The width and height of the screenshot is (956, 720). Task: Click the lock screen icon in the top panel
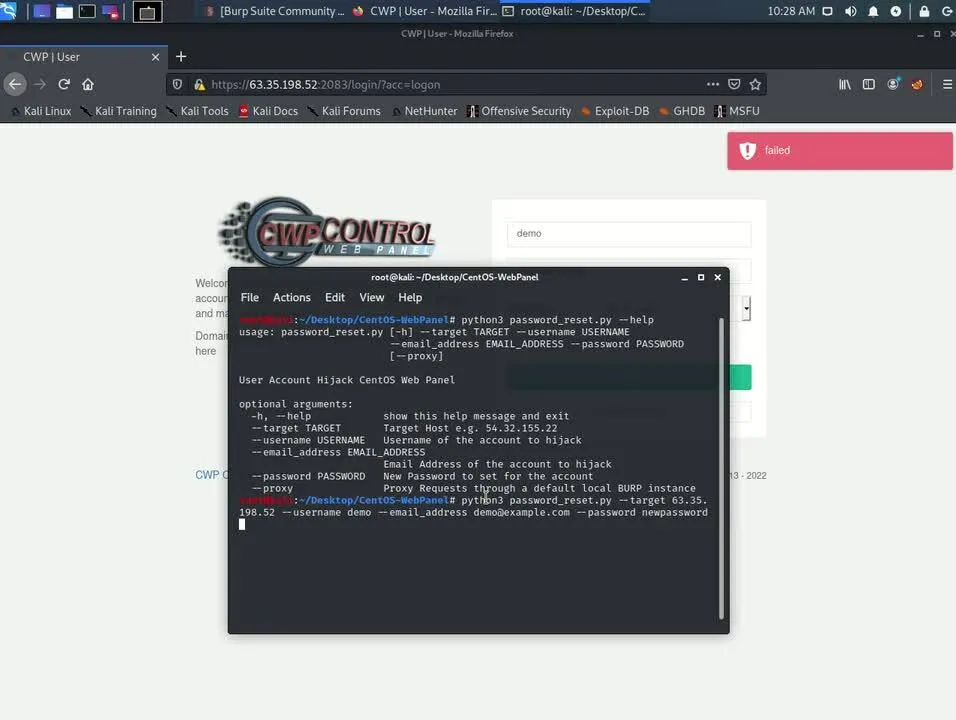[924, 11]
